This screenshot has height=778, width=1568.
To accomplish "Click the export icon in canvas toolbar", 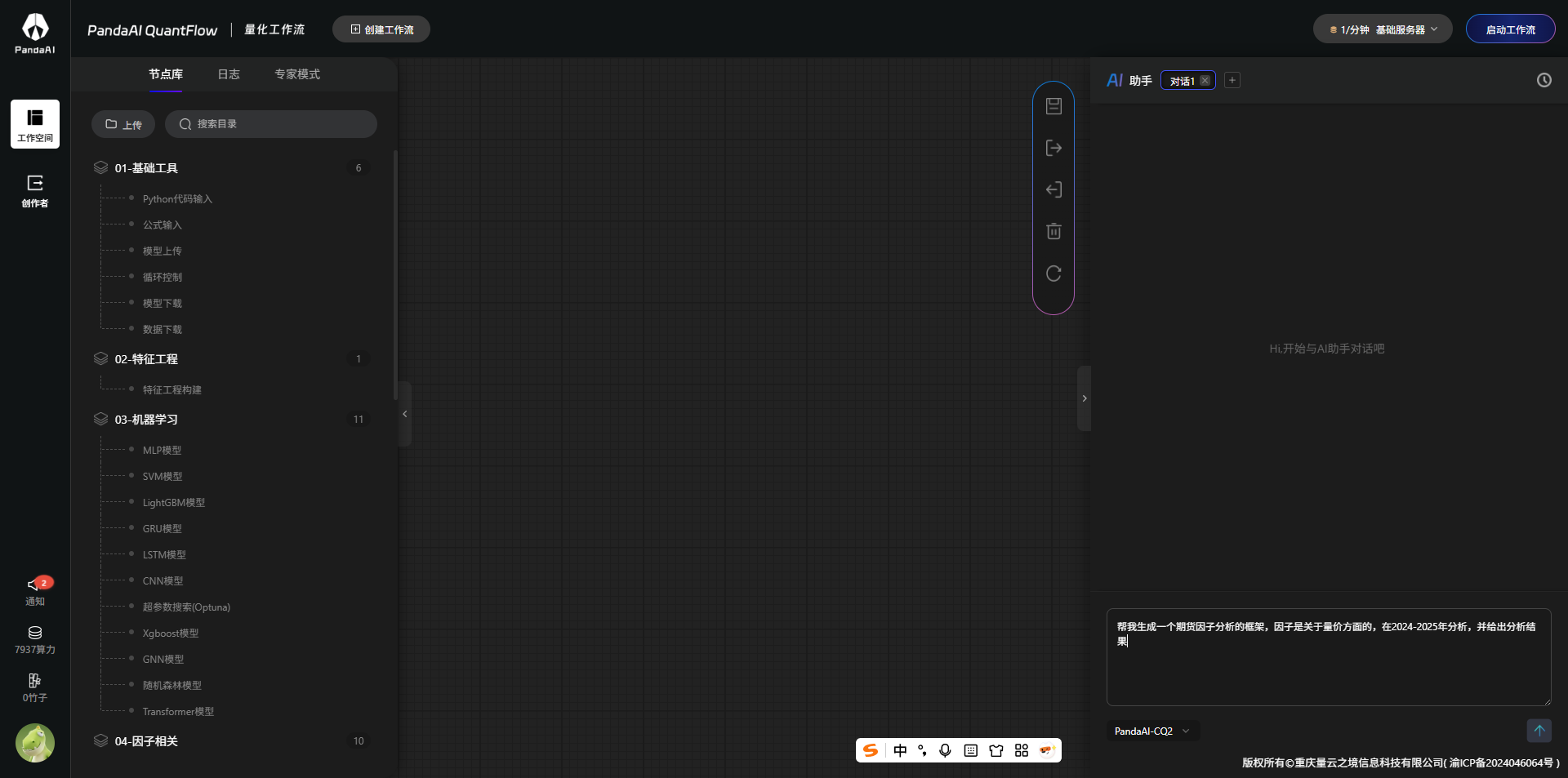I will tap(1053, 148).
